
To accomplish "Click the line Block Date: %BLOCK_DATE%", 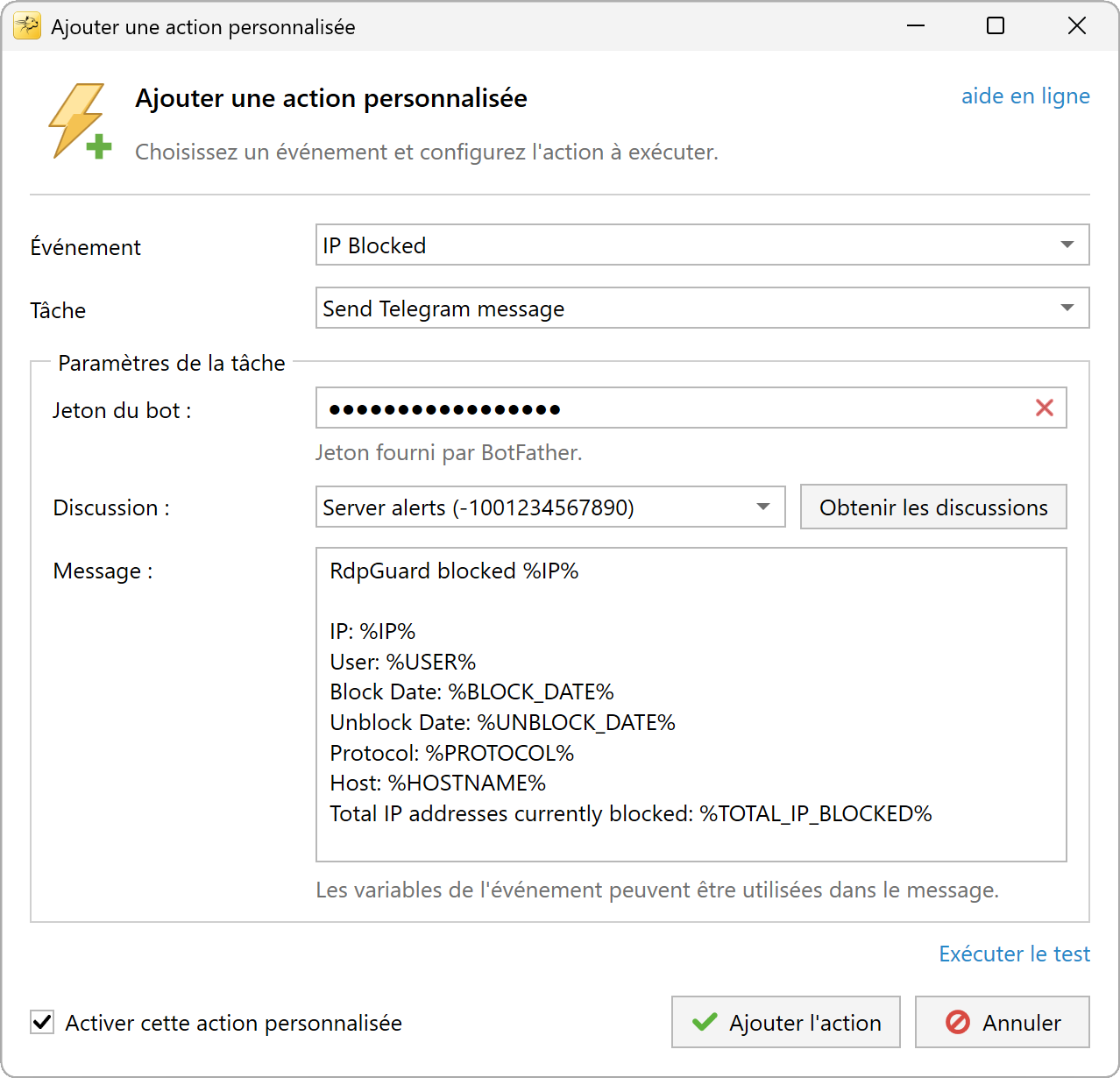I will [471, 691].
